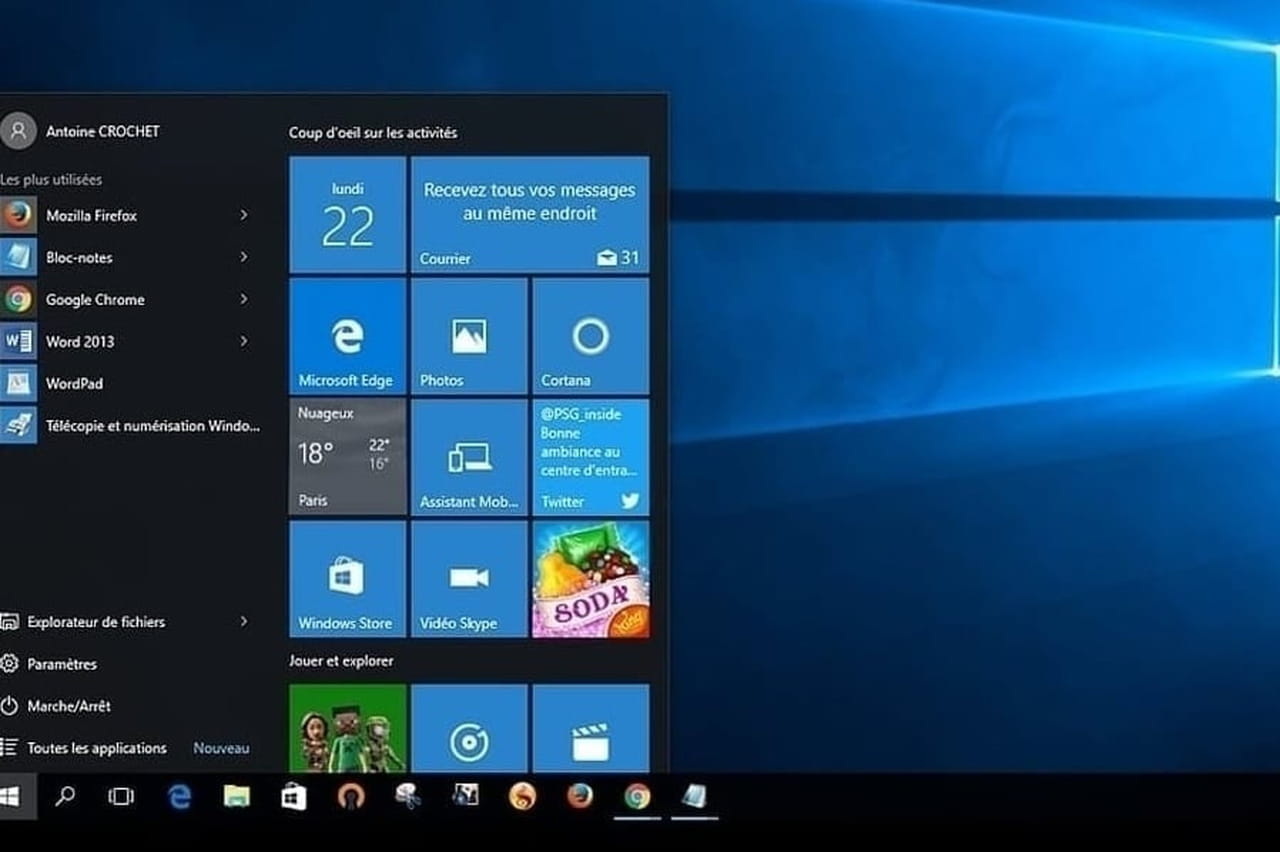The image size is (1280, 852).
Task: Launch Mozilla Firefox from most used list
Action: pos(130,215)
